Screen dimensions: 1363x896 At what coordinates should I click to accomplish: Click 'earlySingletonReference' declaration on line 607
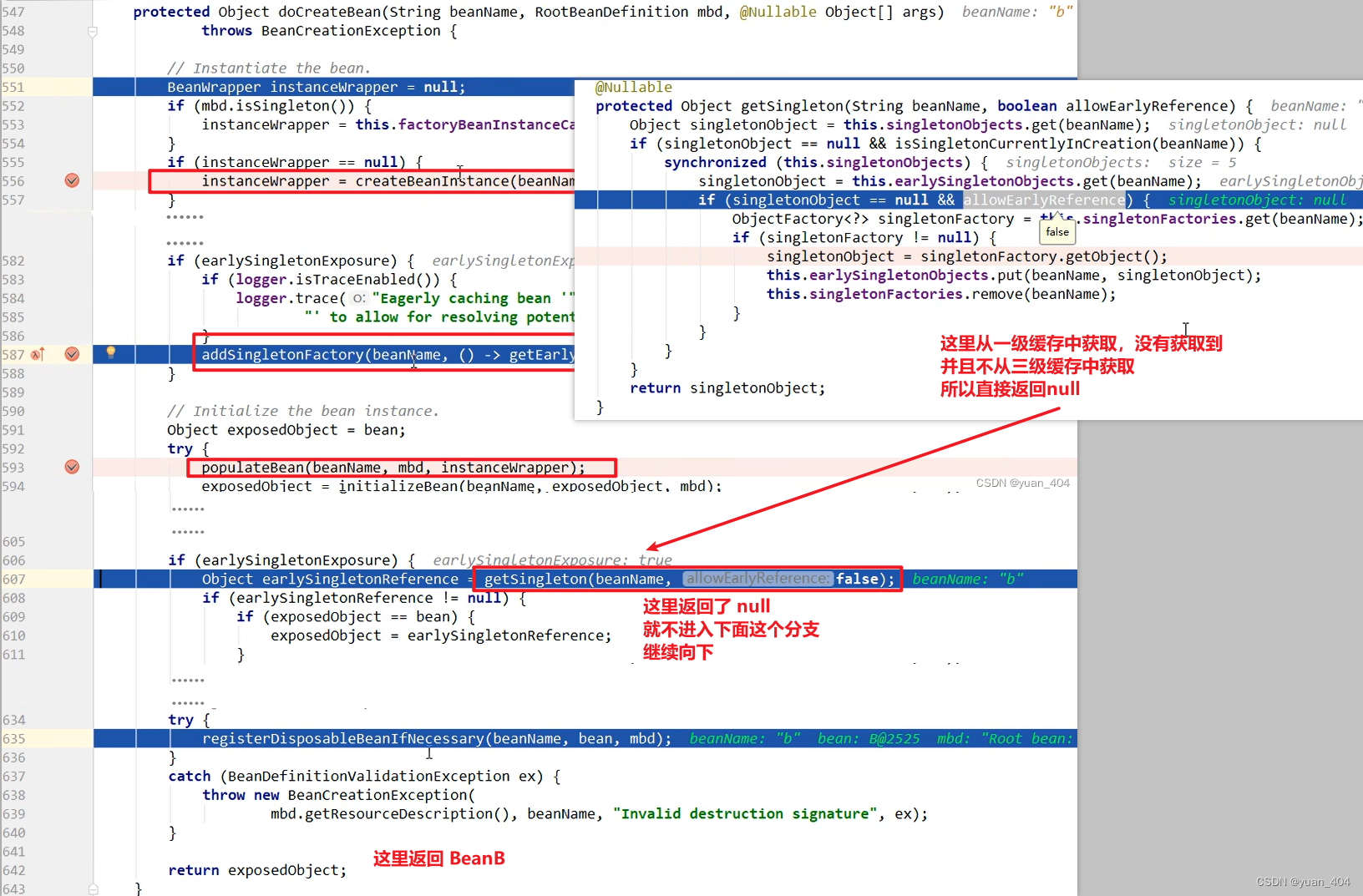pos(360,580)
